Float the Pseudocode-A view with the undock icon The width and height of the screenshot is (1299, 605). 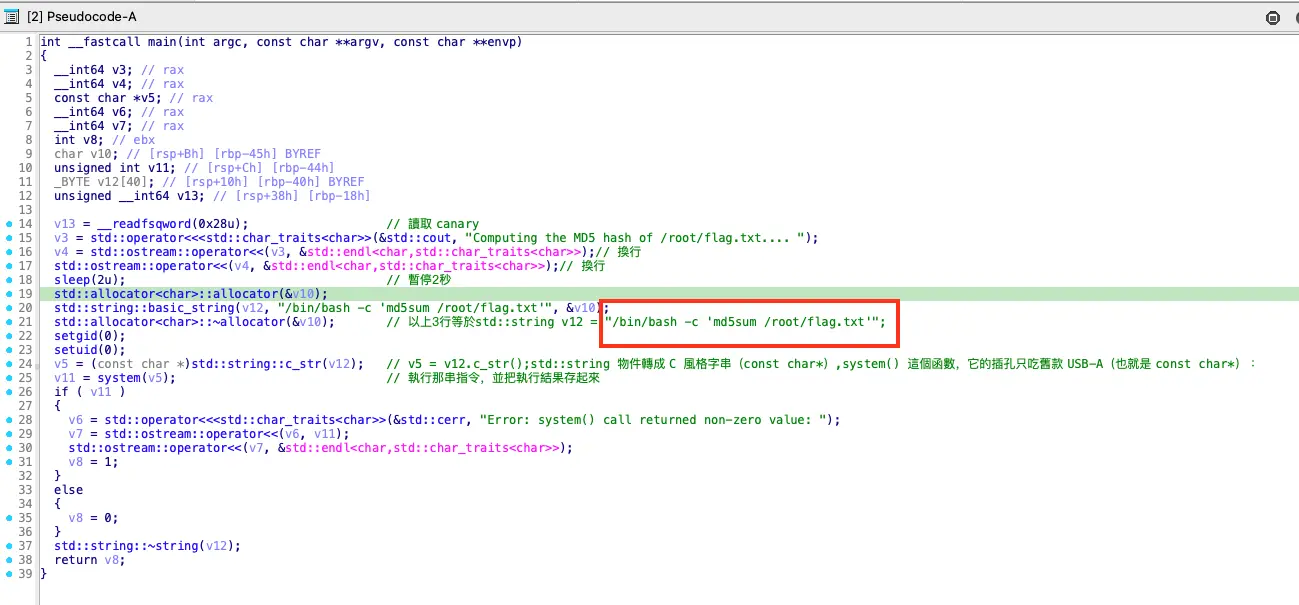tap(1272, 17)
